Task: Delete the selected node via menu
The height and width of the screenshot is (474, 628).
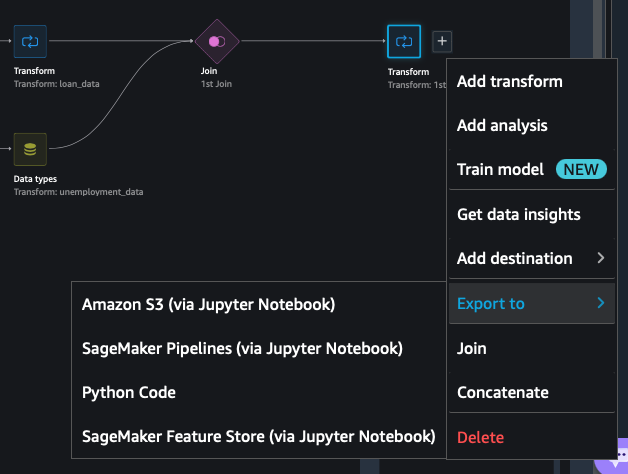Action: pyautogui.click(x=480, y=437)
